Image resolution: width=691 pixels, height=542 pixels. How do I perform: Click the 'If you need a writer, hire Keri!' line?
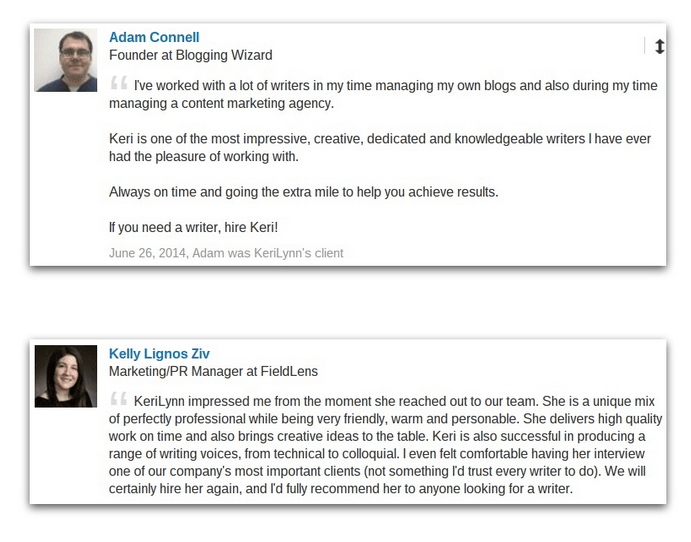coord(193,227)
